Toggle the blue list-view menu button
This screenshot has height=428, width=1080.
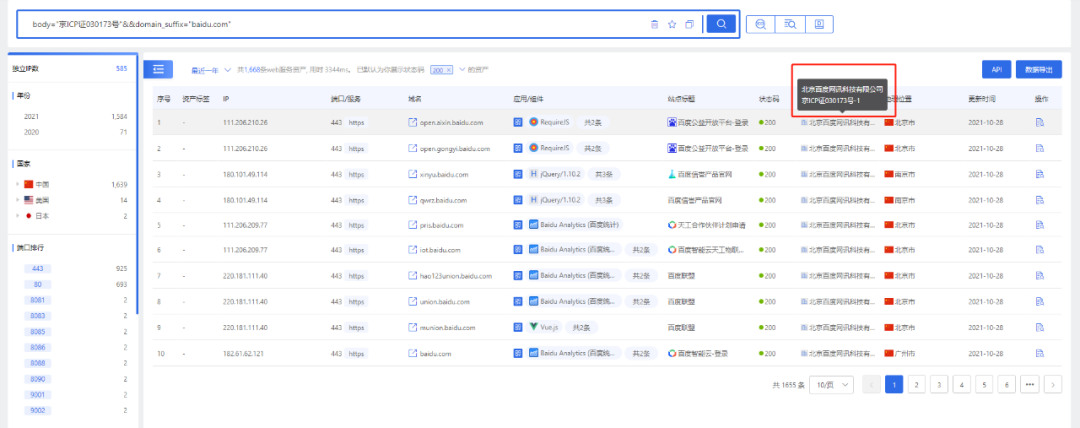pyautogui.click(x=158, y=69)
